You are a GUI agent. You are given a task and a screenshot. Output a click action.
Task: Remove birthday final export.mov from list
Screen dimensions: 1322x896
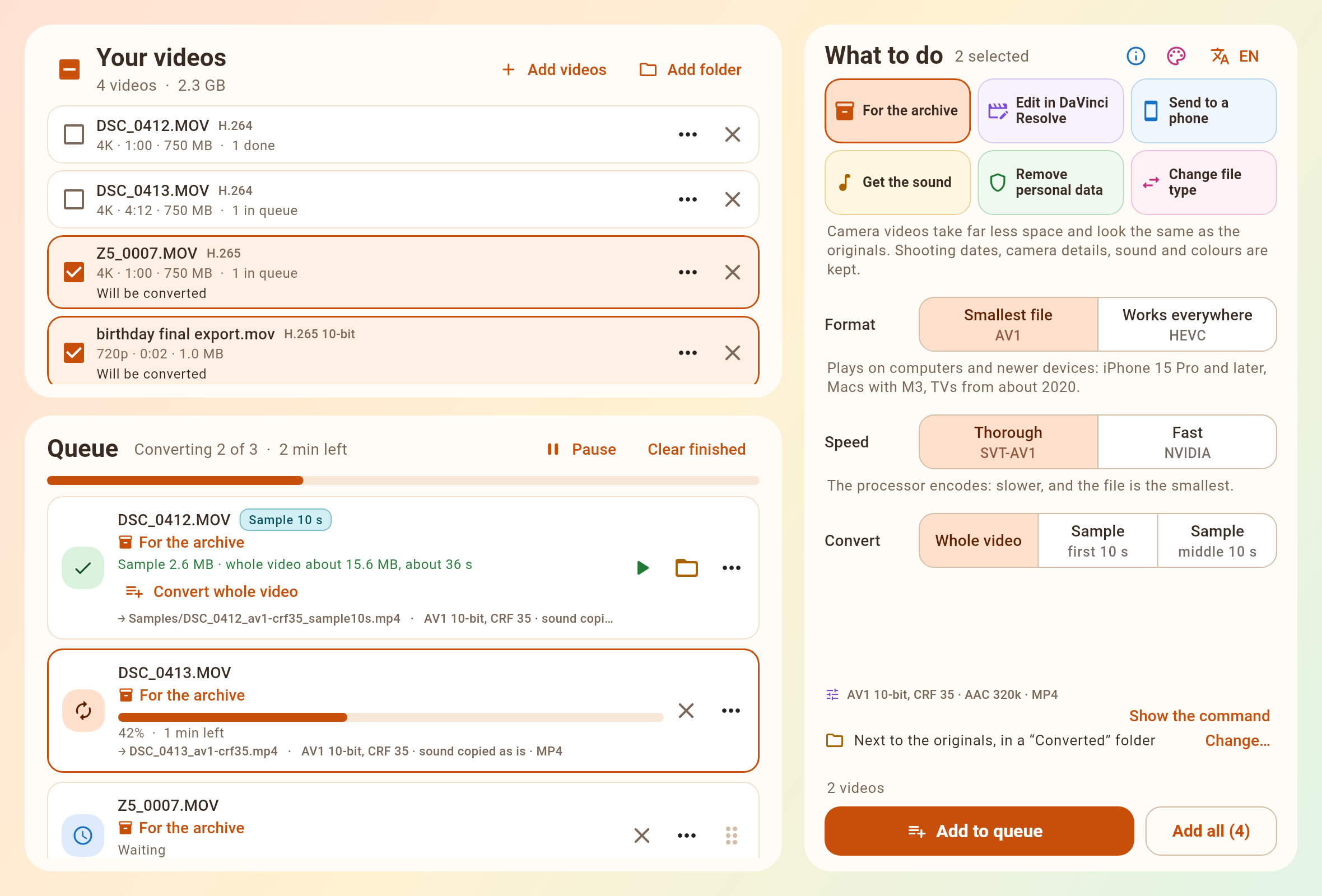(732, 352)
